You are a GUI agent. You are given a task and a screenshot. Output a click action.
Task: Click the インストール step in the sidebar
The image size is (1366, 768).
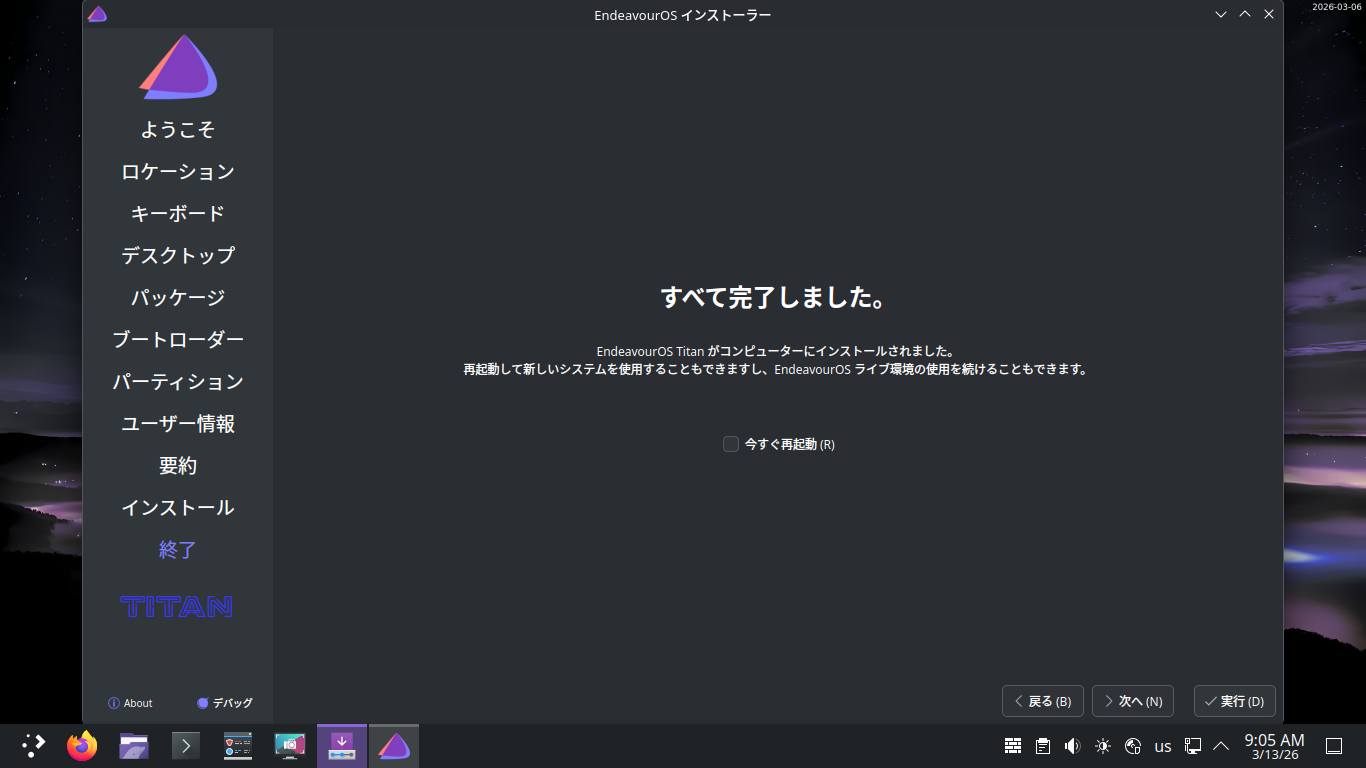tap(178, 508)
